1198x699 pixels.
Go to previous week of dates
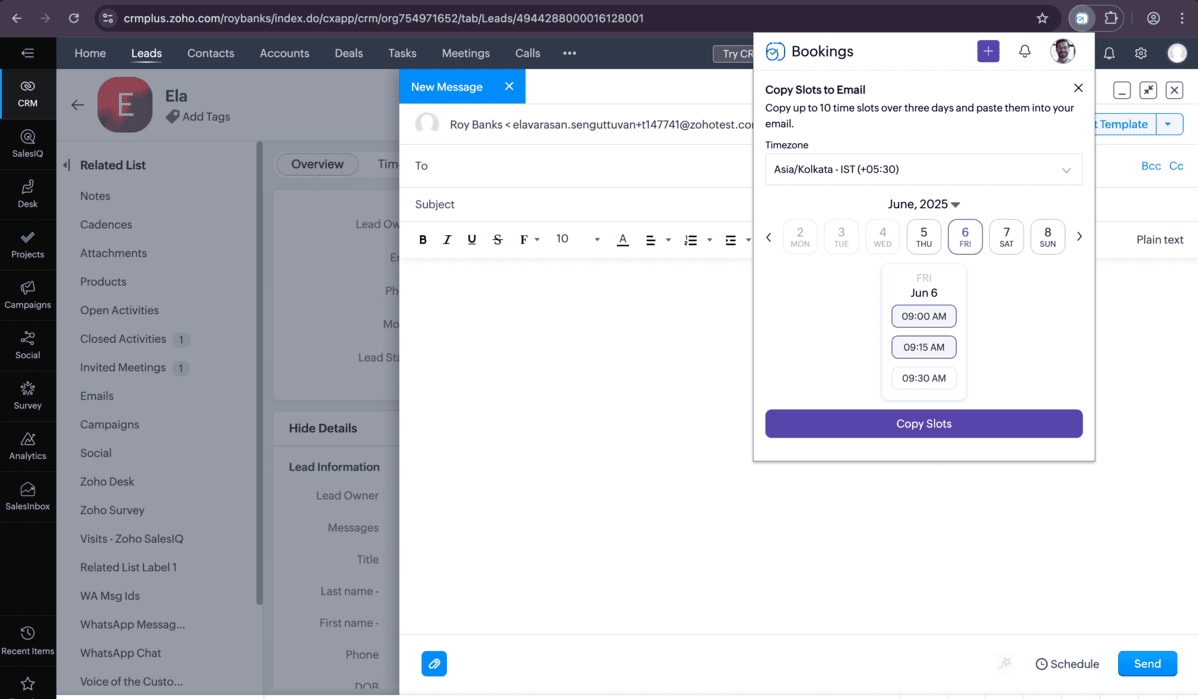click(769, 237)
